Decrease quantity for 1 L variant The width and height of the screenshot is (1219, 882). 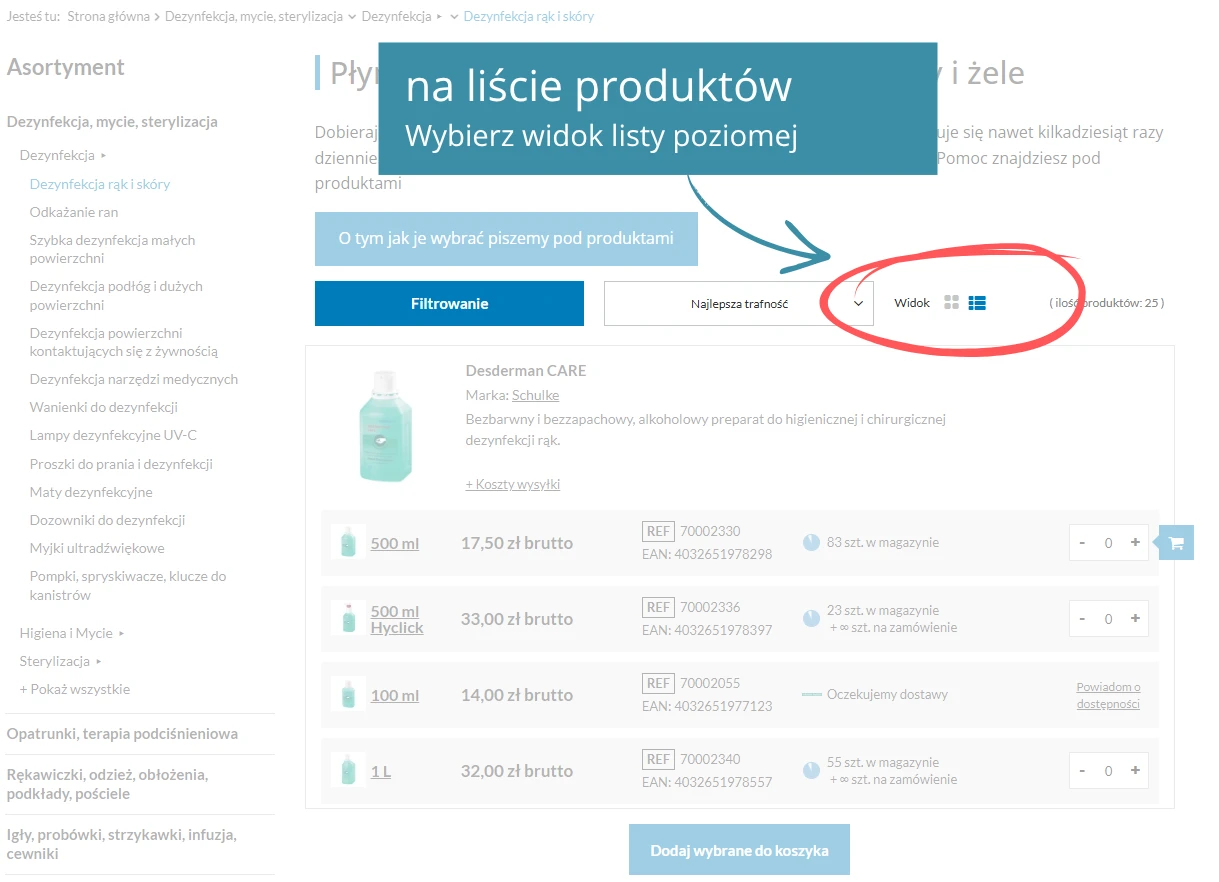tap(1082, 770)
